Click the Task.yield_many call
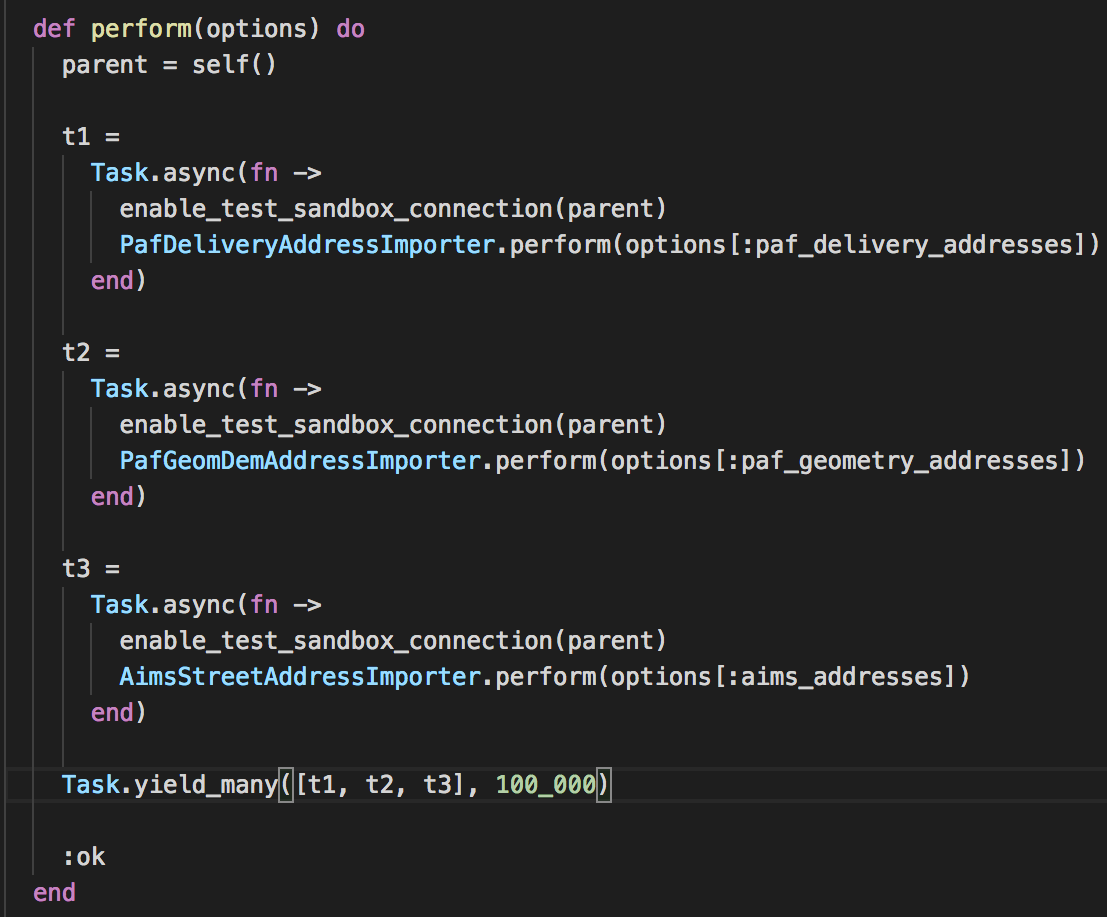The height and width of the screenshot is (917, 1107). pos(170,784)
